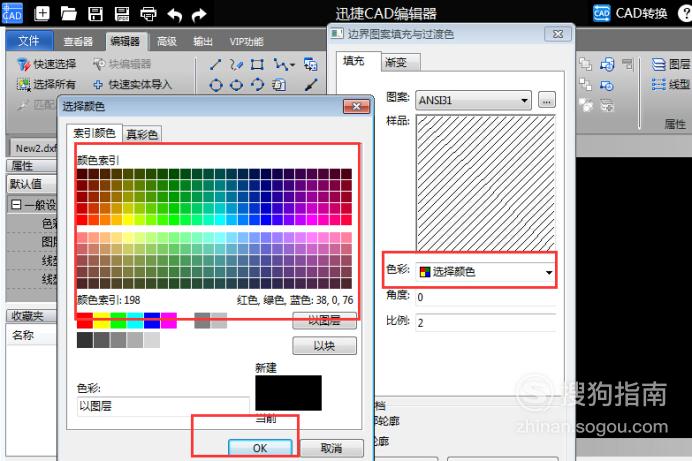Save the drawing with first floppy icon
692x461 pixels.
coord(95,14)
